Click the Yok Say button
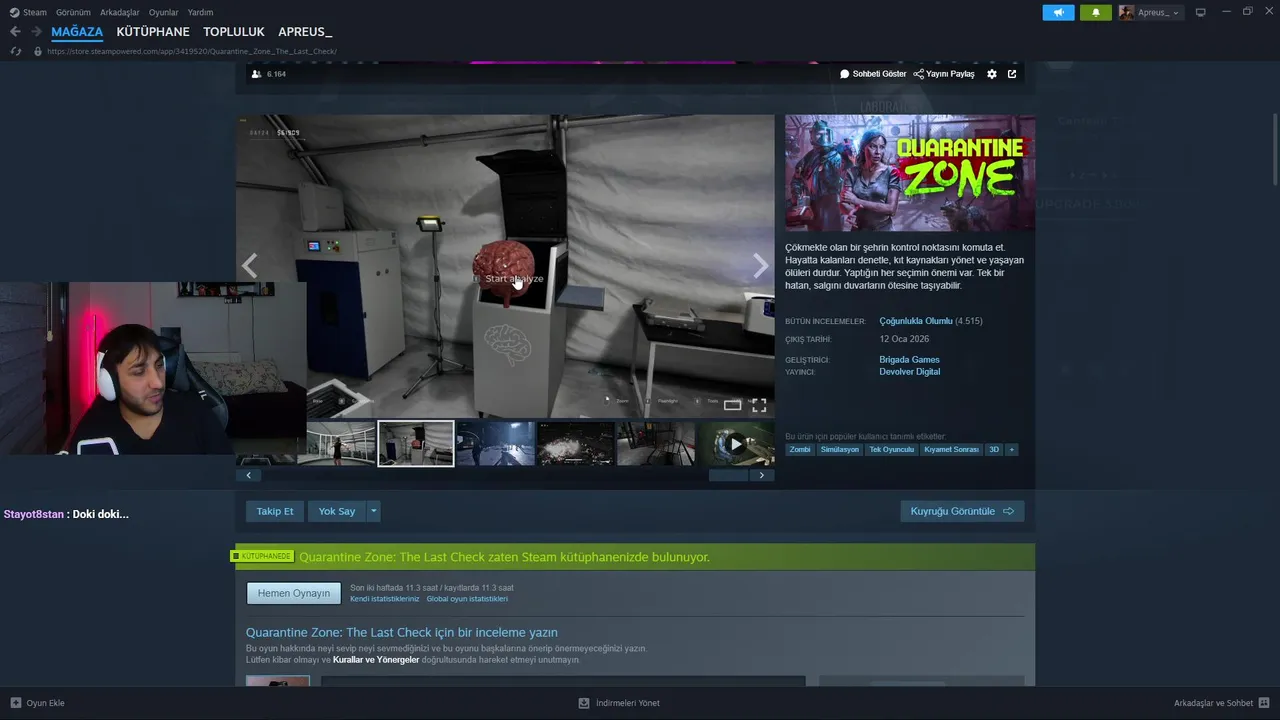The width and height of the screenshot is (1280, 720). 337,511
